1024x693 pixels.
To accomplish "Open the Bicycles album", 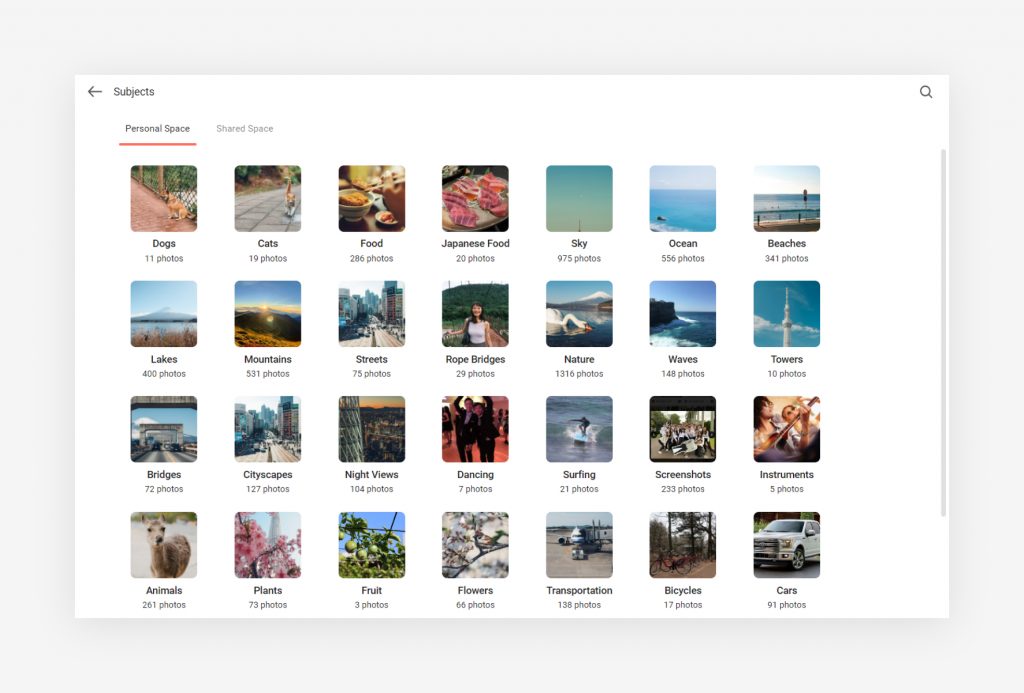I will pos(683,544).
